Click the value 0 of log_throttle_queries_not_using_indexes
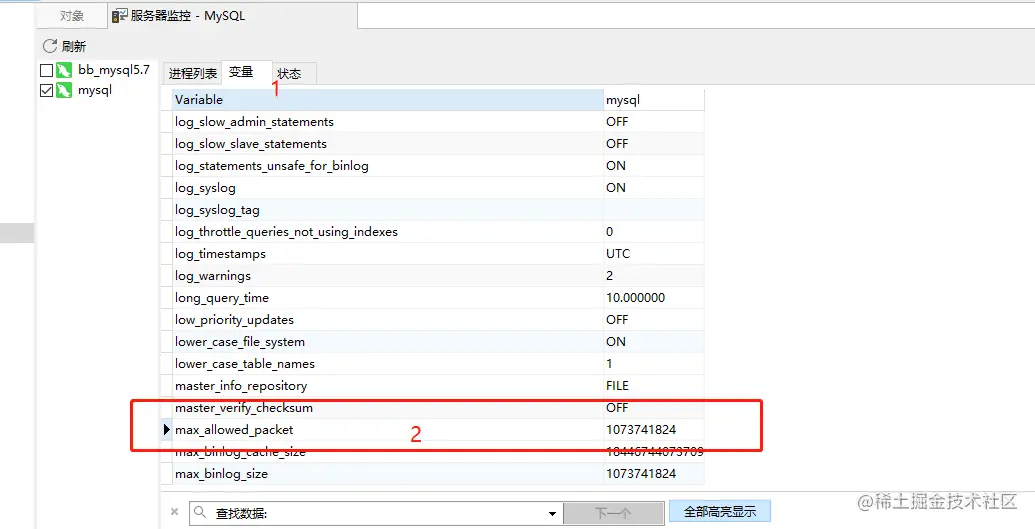 point(609,232)
